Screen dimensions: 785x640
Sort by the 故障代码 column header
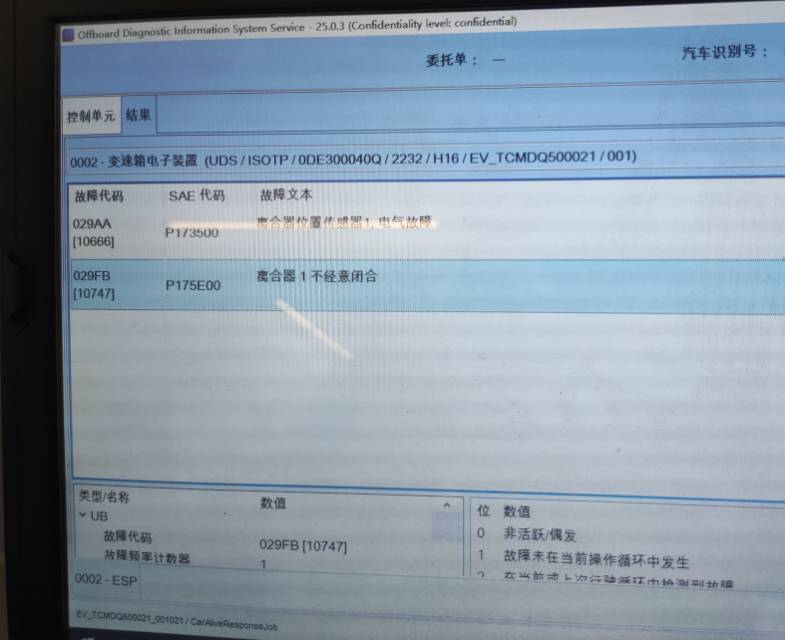pos(96,195)
